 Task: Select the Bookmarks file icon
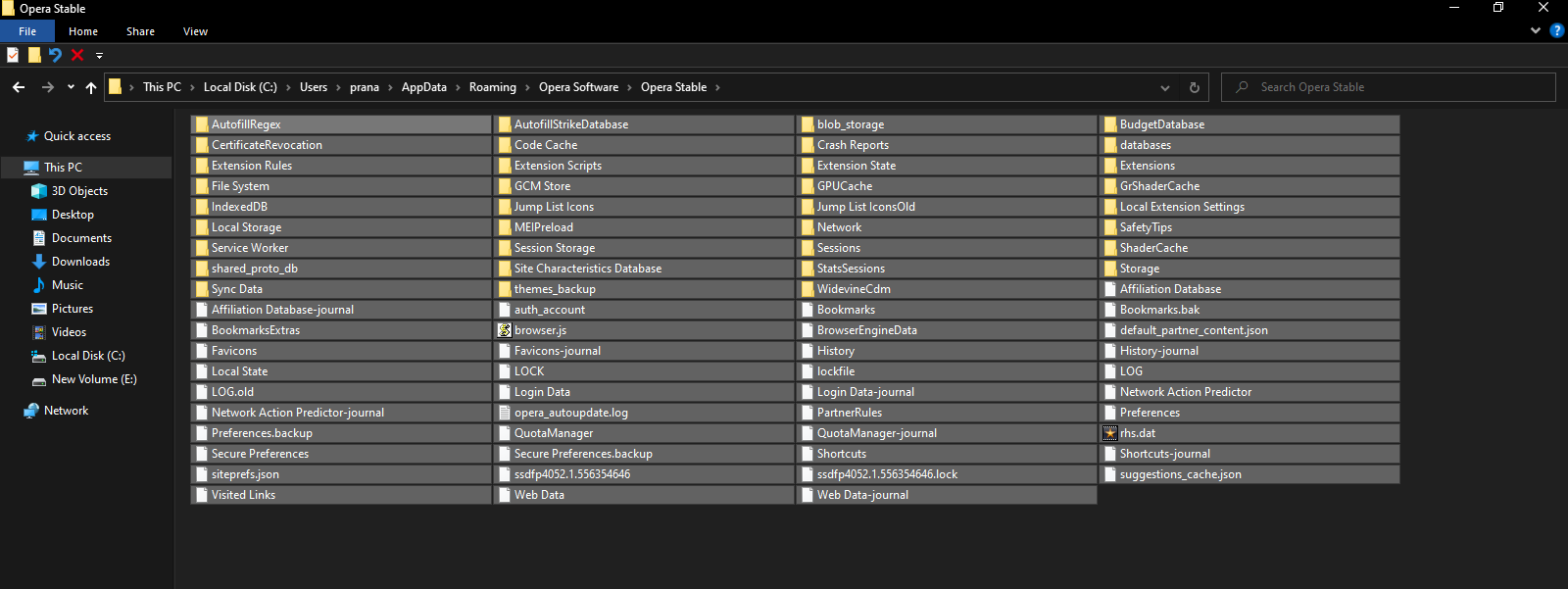[808, 310]
